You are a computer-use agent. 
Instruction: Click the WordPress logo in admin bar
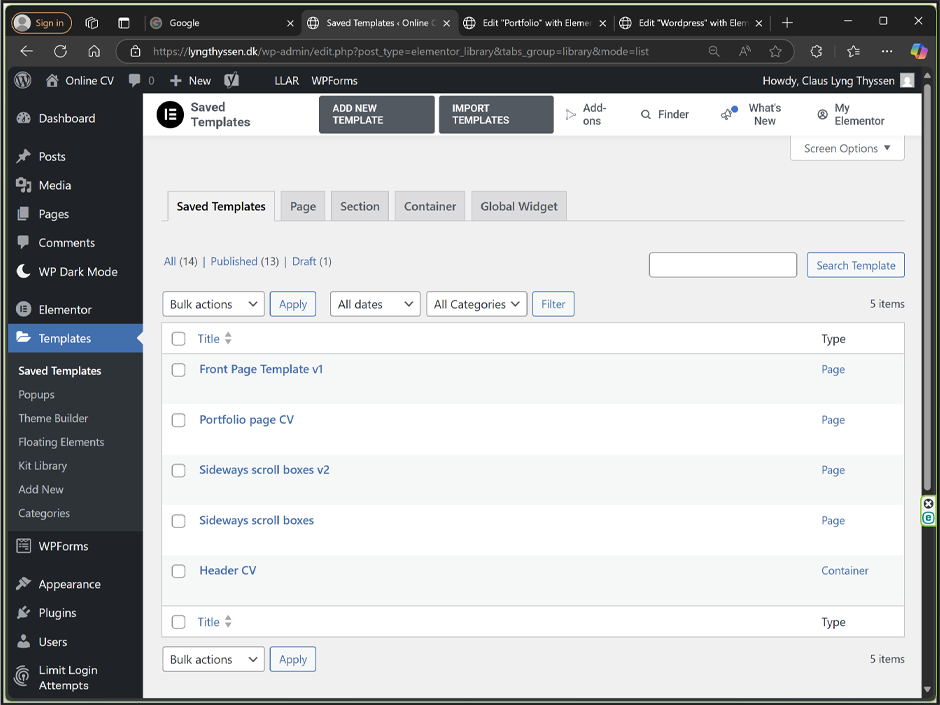point(23,81)
